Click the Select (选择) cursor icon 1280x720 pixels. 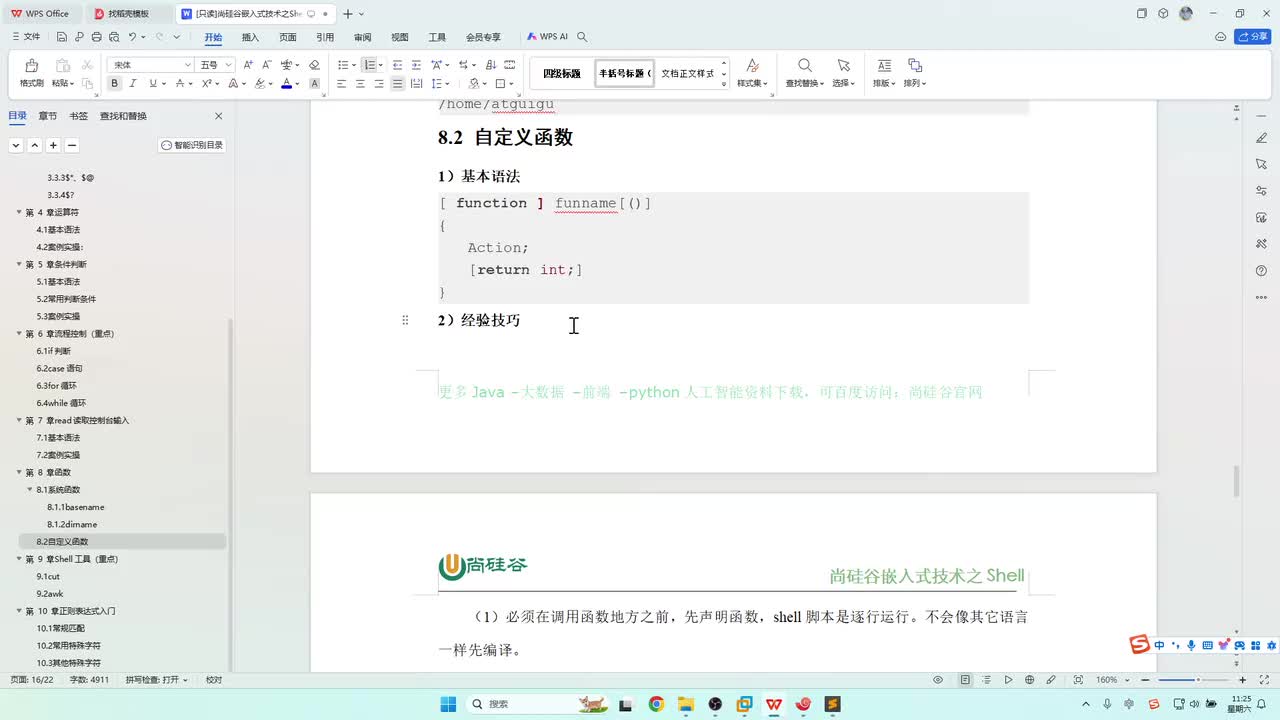(843, 65)
